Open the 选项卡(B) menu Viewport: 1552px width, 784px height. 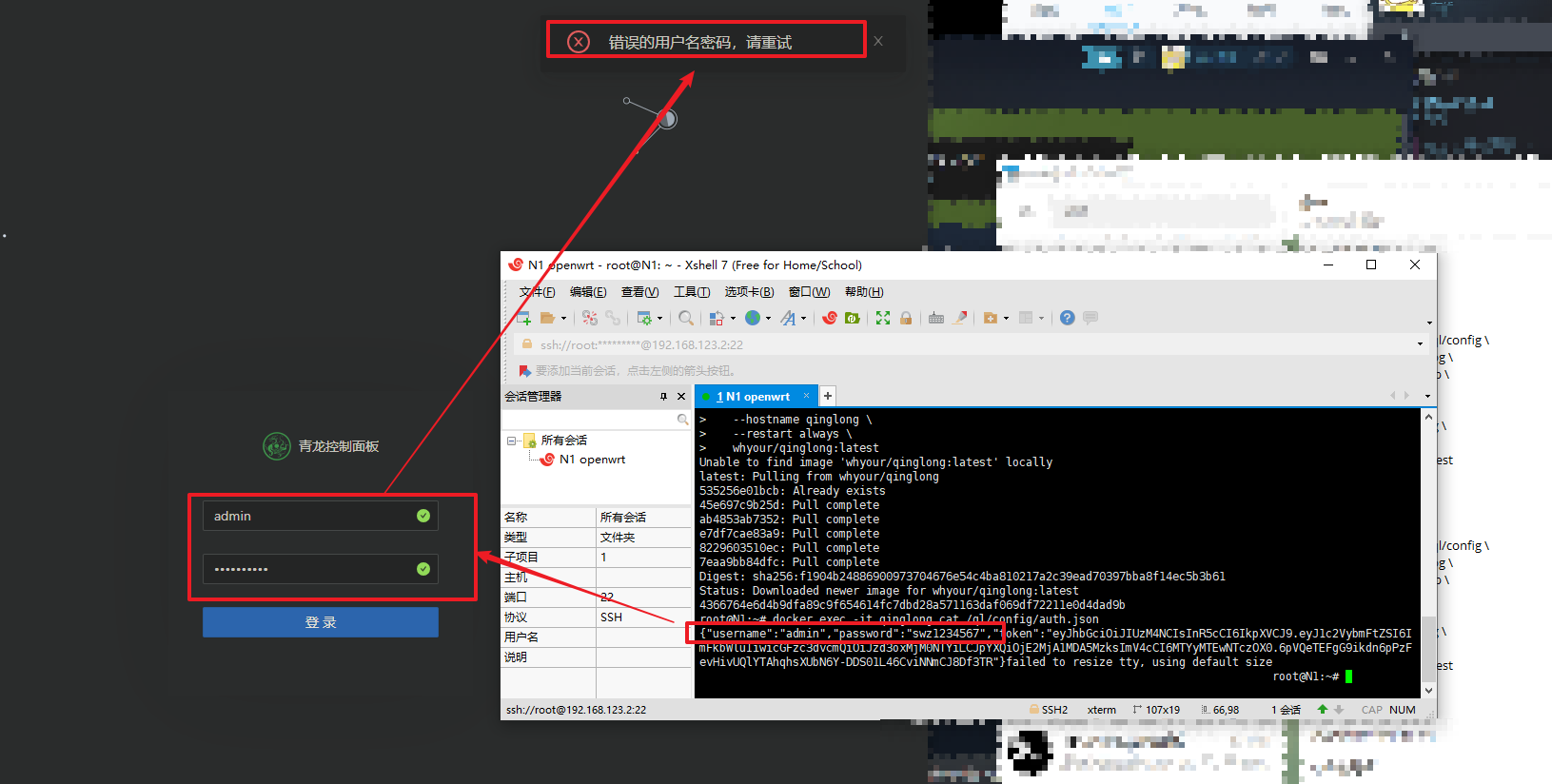click(x=749, y=292)
